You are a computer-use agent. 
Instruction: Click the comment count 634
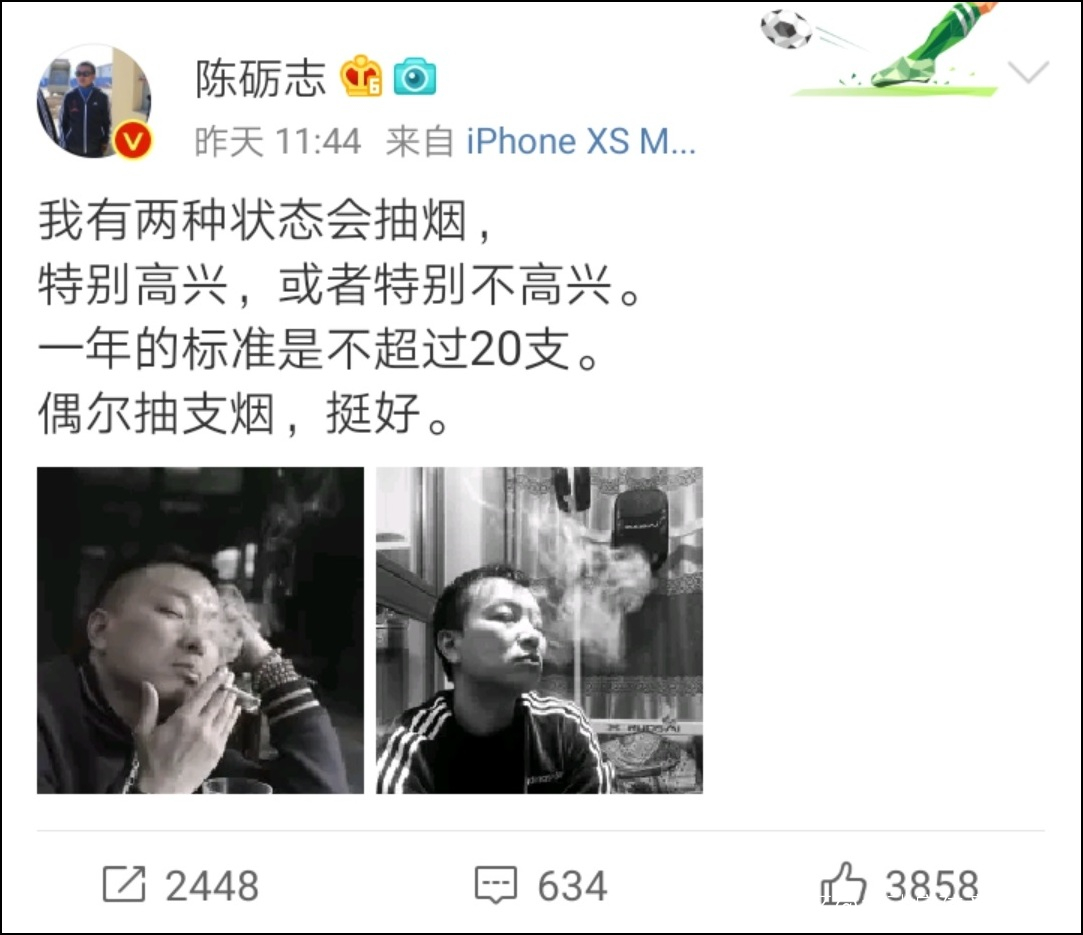pos(573,885)
